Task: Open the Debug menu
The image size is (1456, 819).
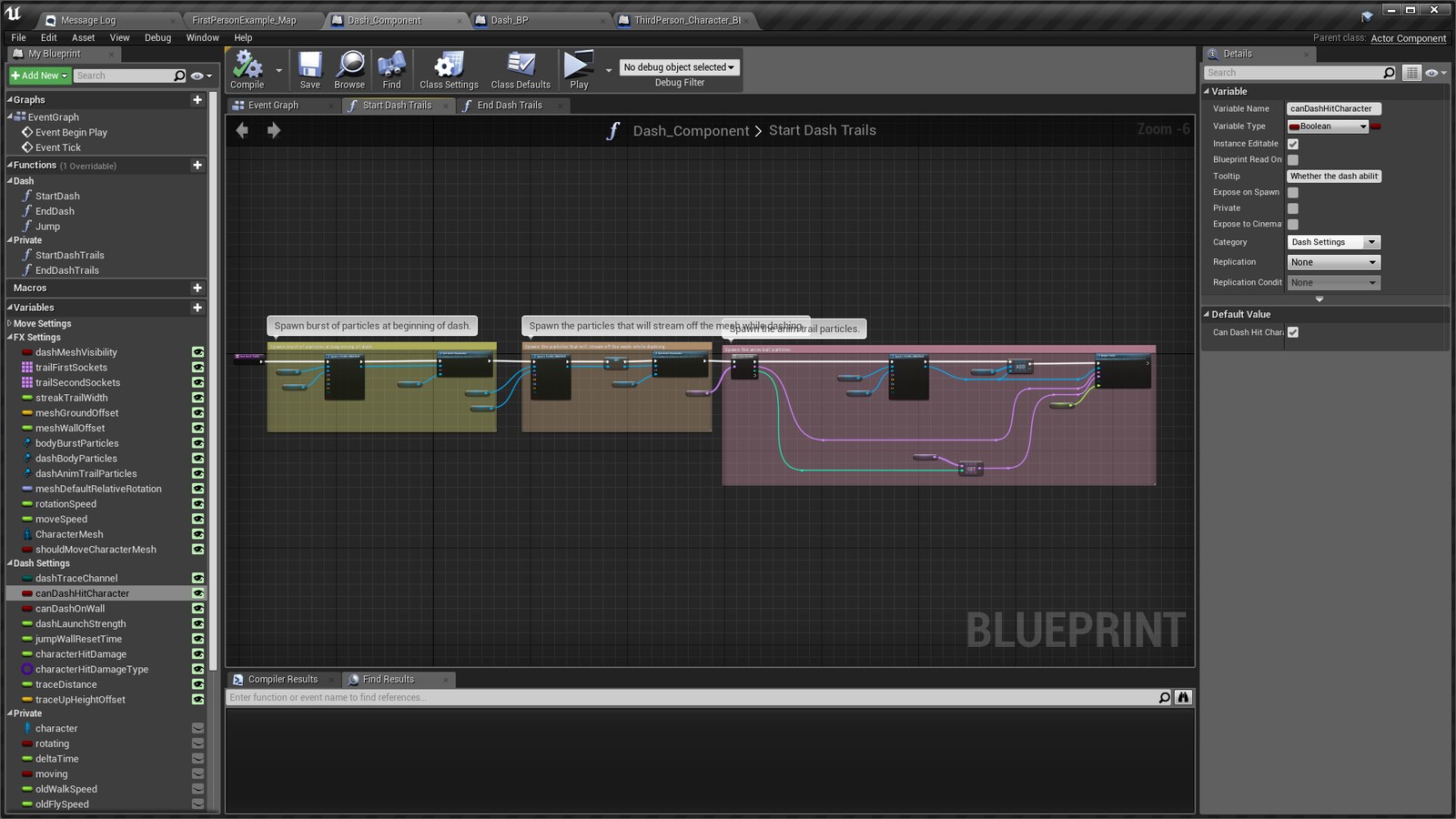Action: click(x=157, y=37)
